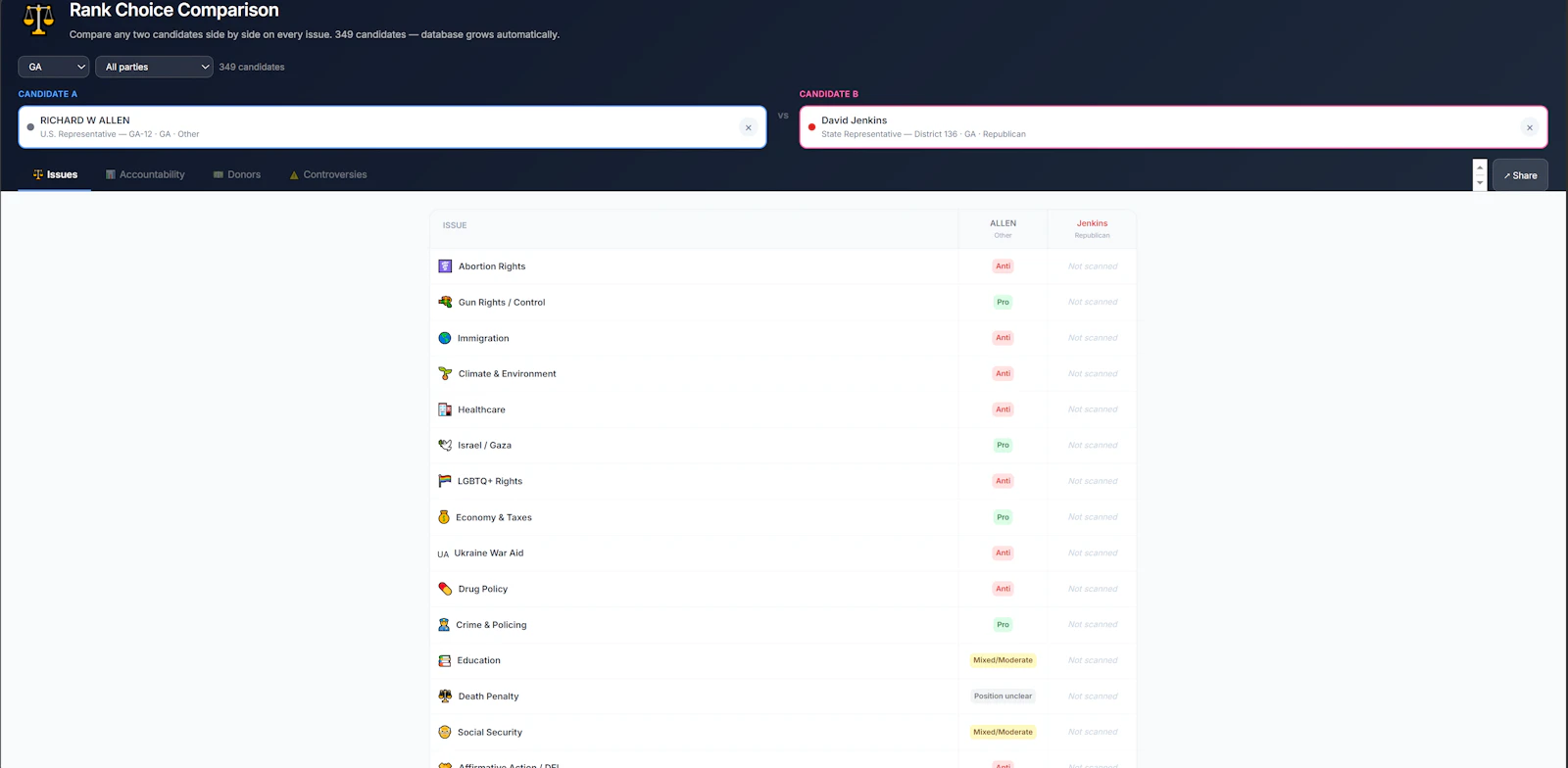Click the Death Penalty scales icon
The image size is (1568, 768).
click(x=445, y=696)
